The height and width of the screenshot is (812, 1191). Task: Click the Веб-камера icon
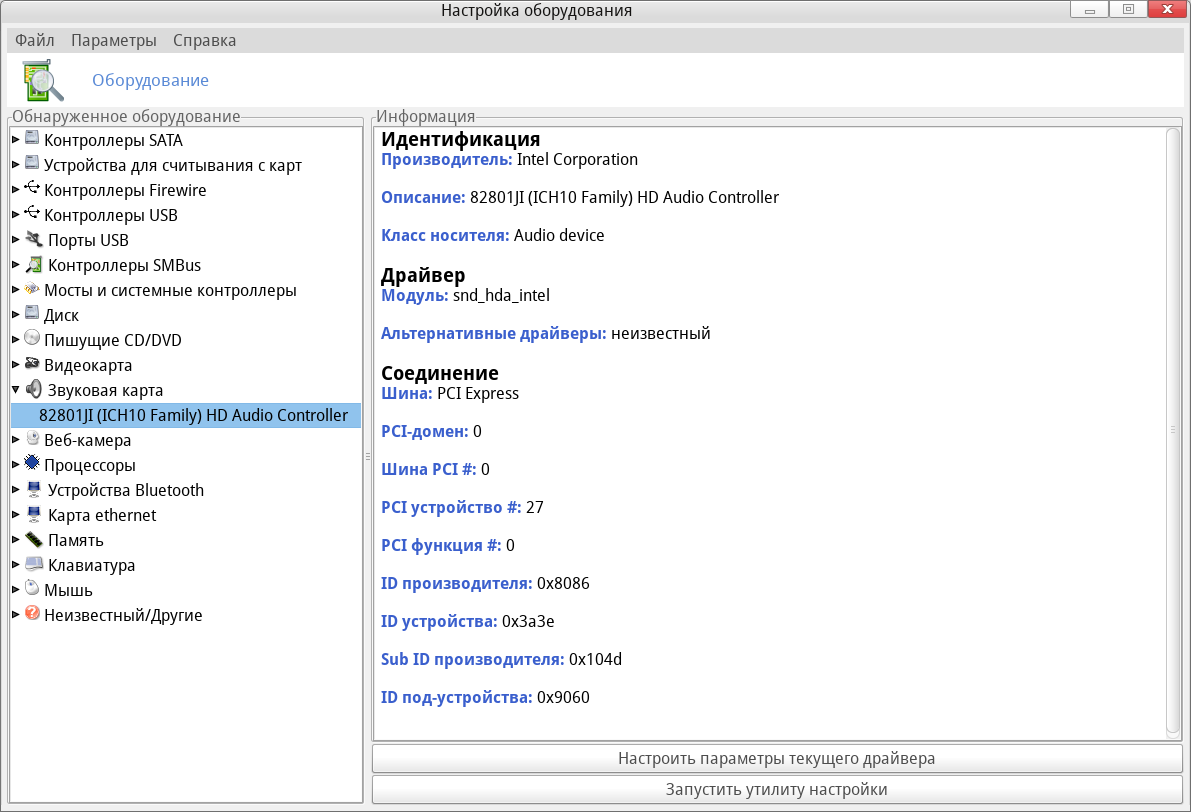pyautogui.click(x=32, y=438)
